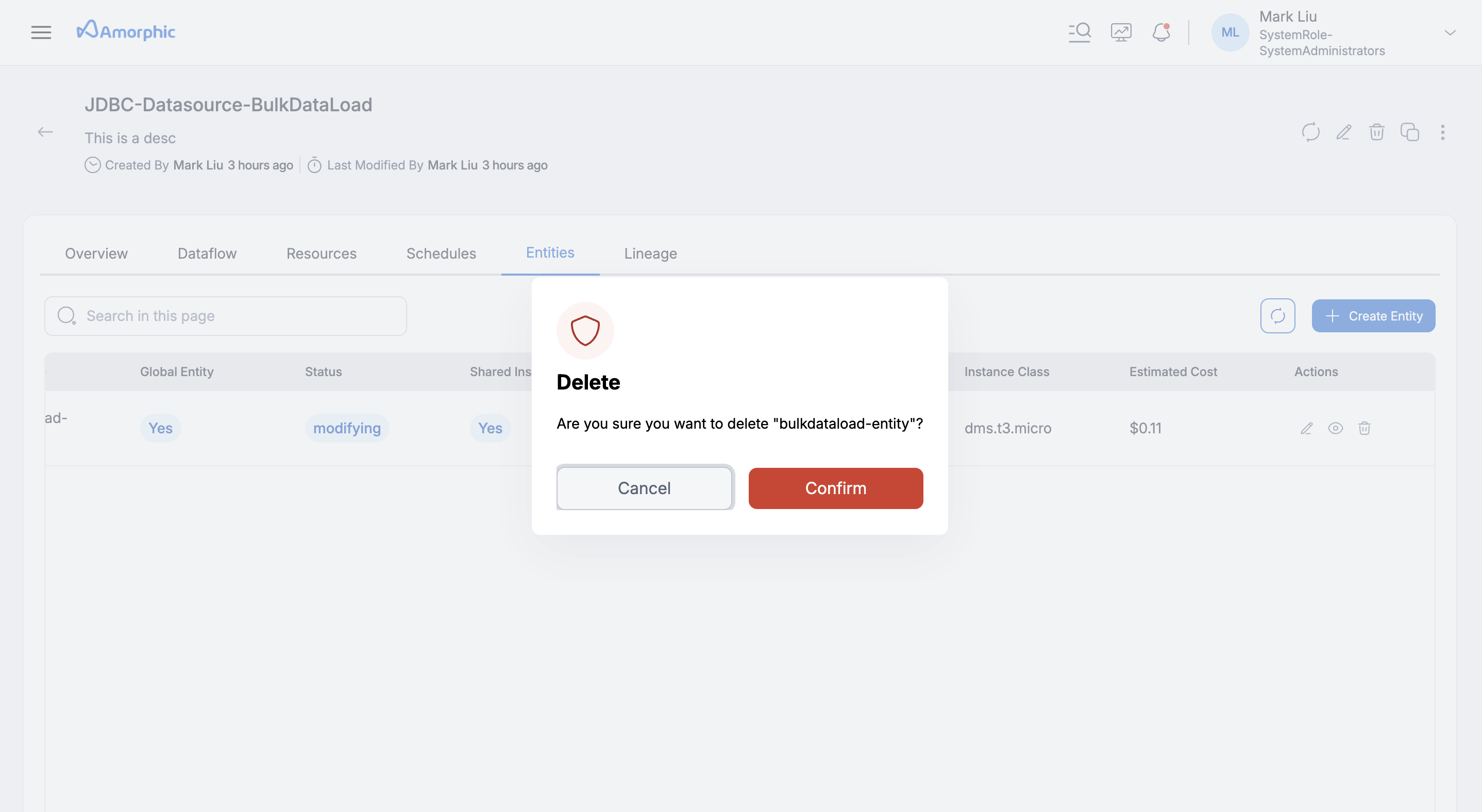Edit the datasource with the pencil icon
The width and height of the screenshot is (1482, 812).
coord(1344,132)
